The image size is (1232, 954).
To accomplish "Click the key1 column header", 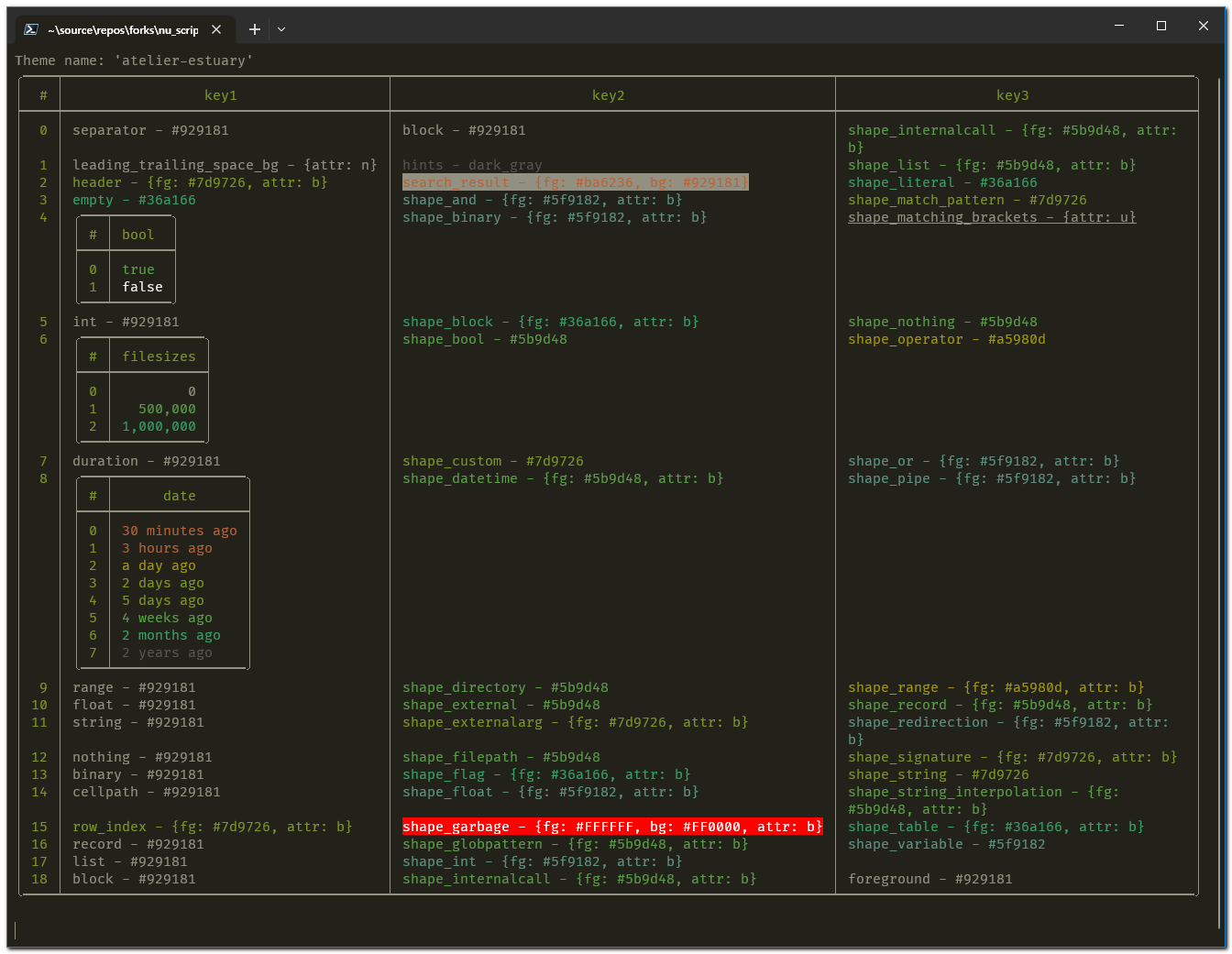I will (x=221, y=95).
